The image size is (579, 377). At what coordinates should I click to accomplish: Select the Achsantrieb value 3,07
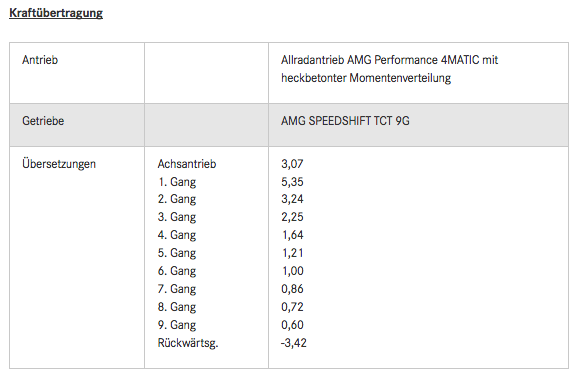tap(292, 164)
